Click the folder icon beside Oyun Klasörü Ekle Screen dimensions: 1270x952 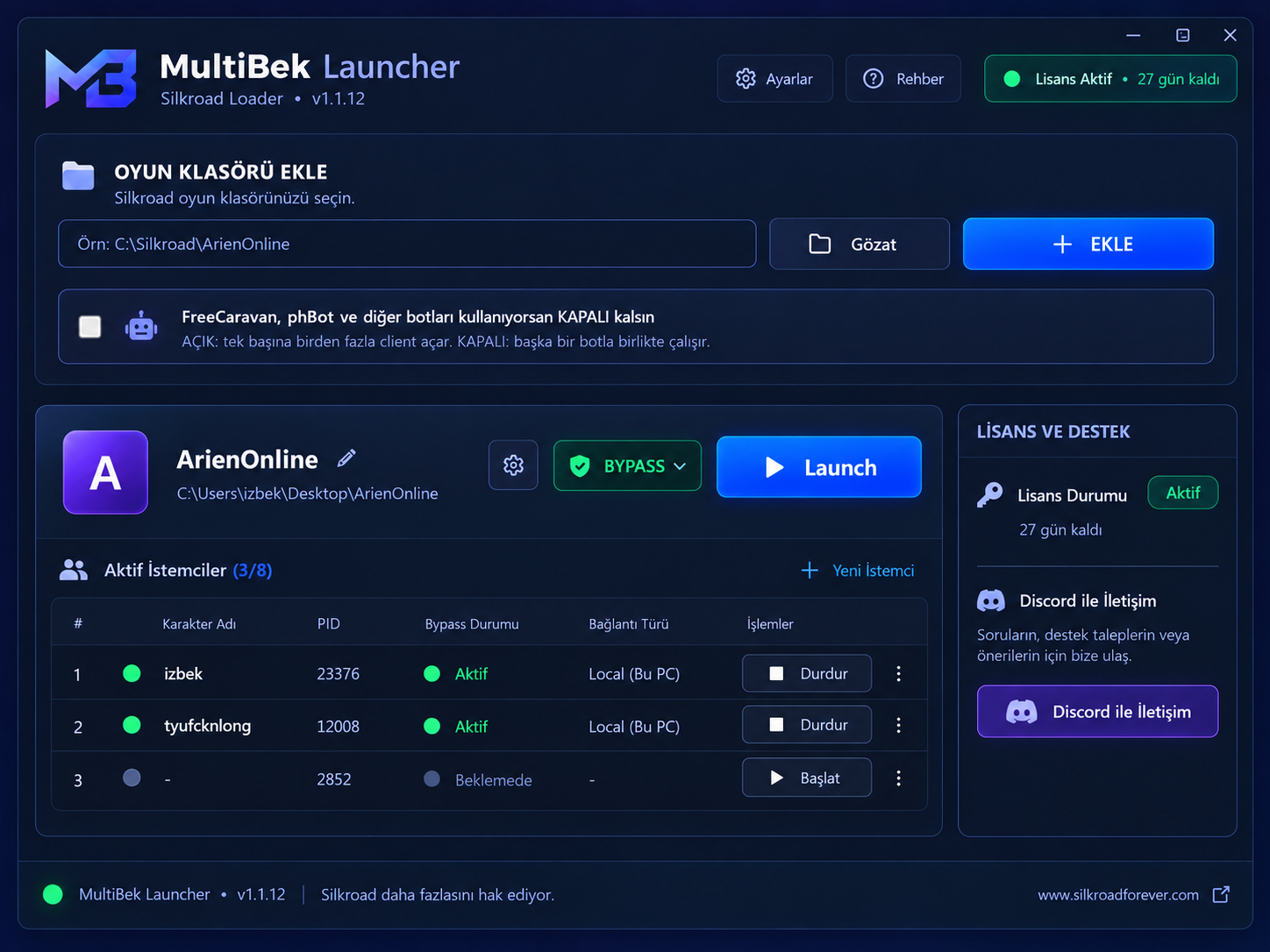tap(78, 175)
